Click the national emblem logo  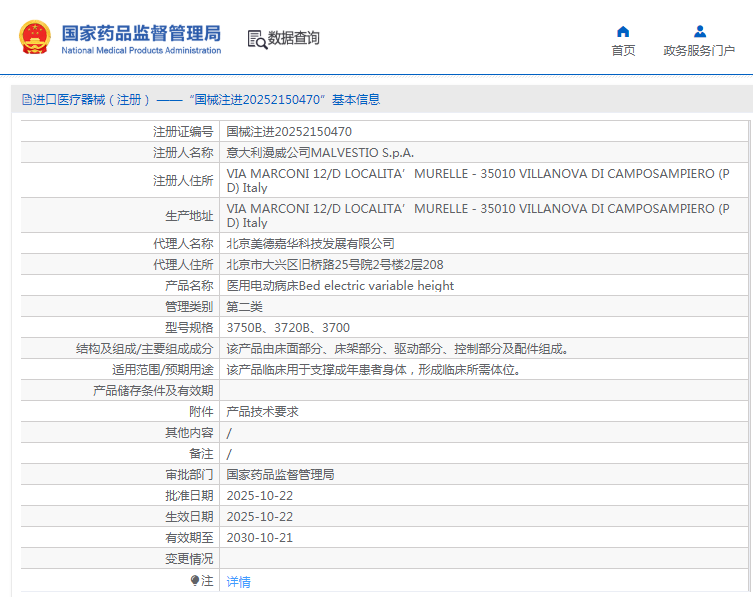[35, 37]
